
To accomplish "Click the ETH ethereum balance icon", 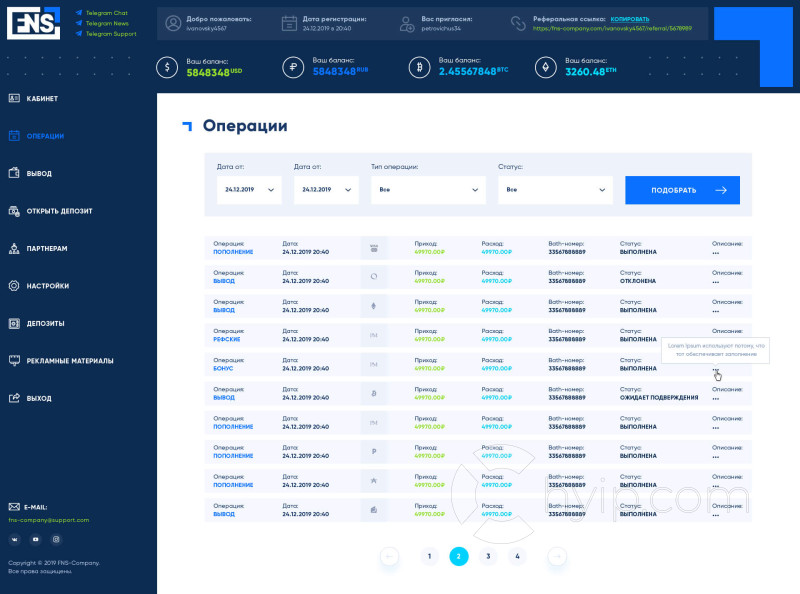I will pyautogui.click(x=545, y=67).
